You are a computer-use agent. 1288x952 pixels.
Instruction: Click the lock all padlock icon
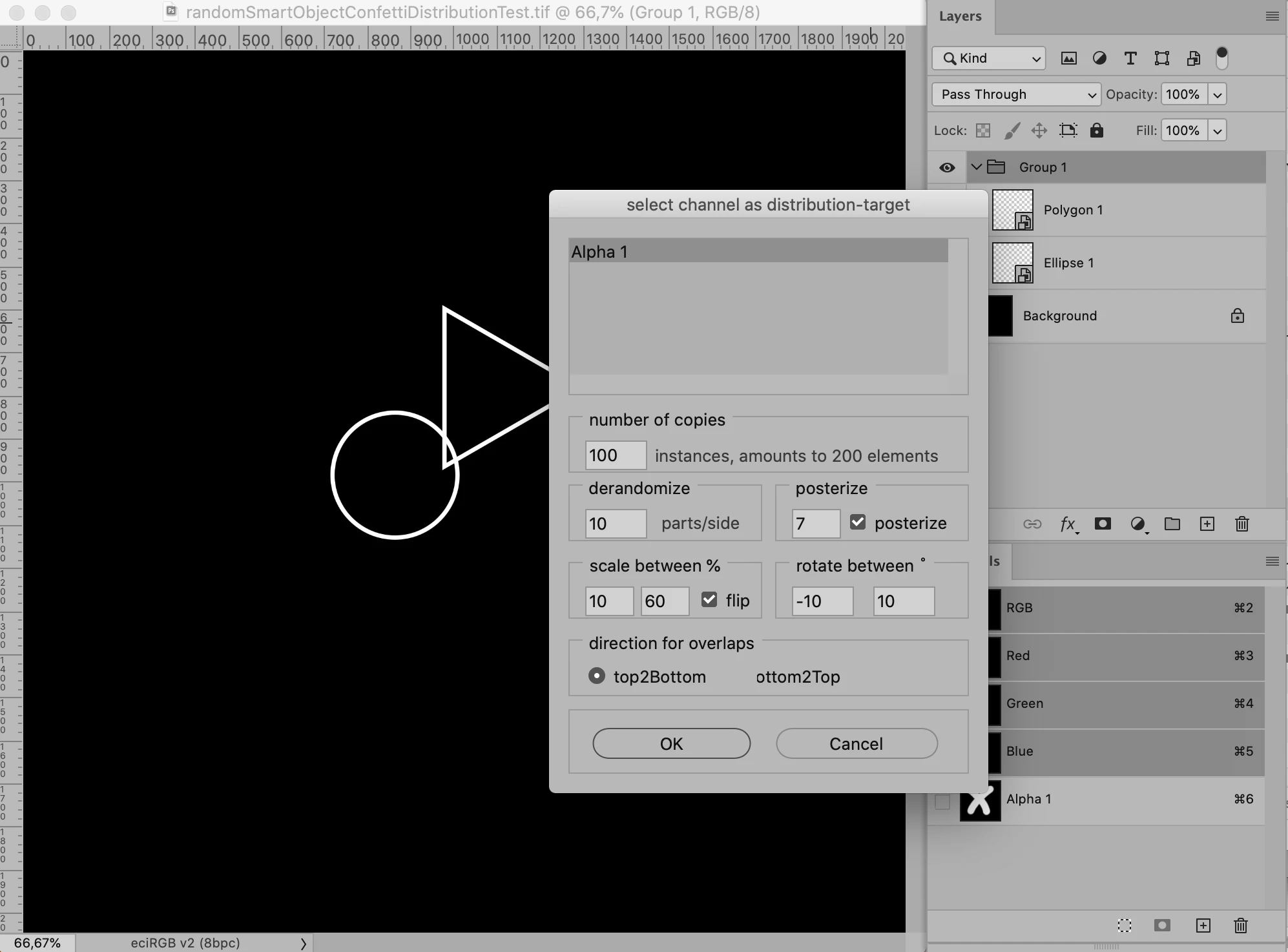pyautogui.click(x=1096, y=130)
